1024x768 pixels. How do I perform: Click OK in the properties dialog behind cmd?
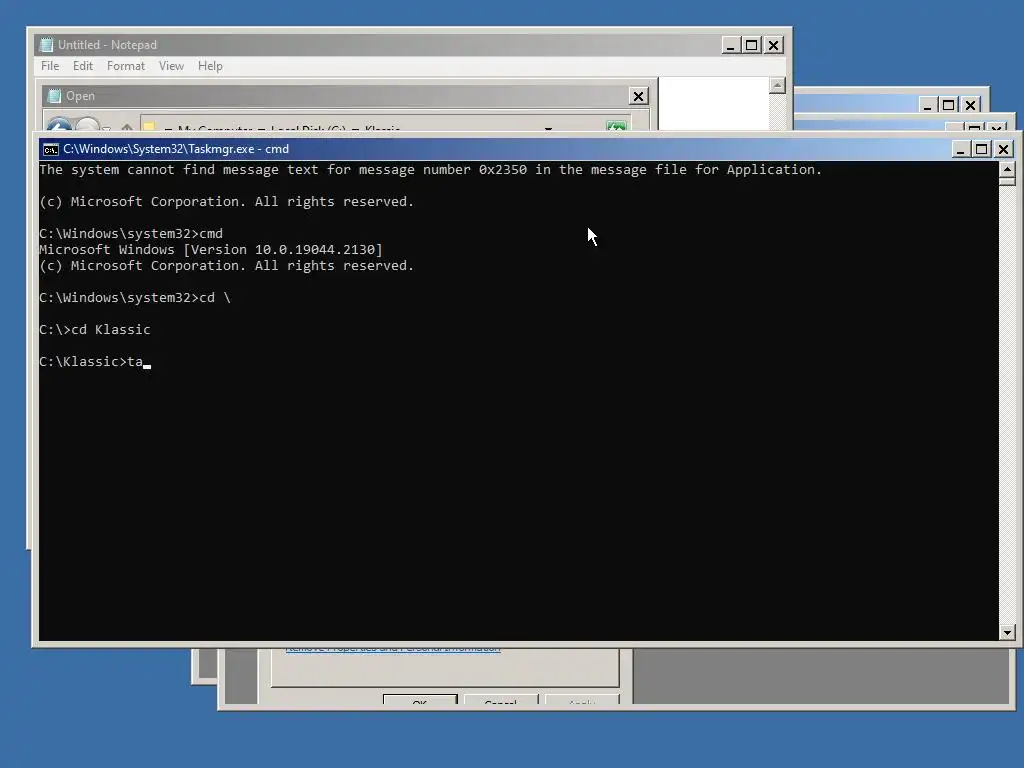pos(420,700)
